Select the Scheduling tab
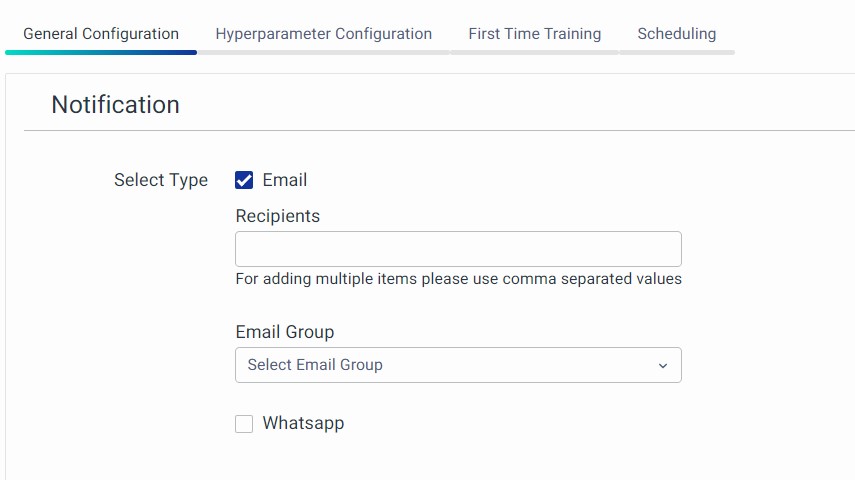Viewport: 855px width, 480px height. point(676,33)
